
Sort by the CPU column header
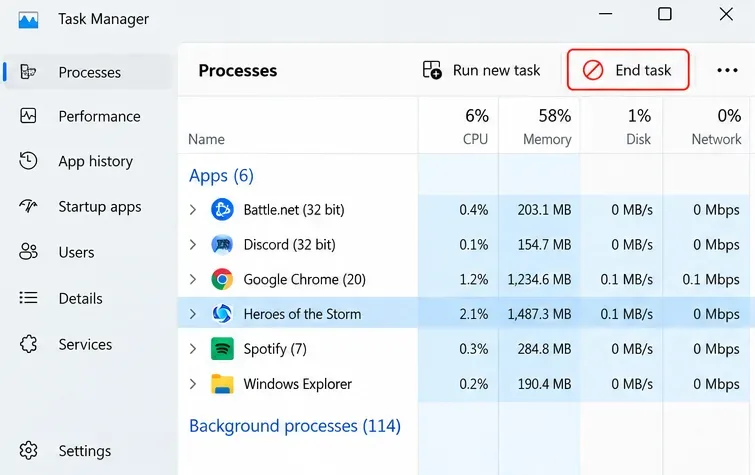pyautogui.click(x=475, y=139)
